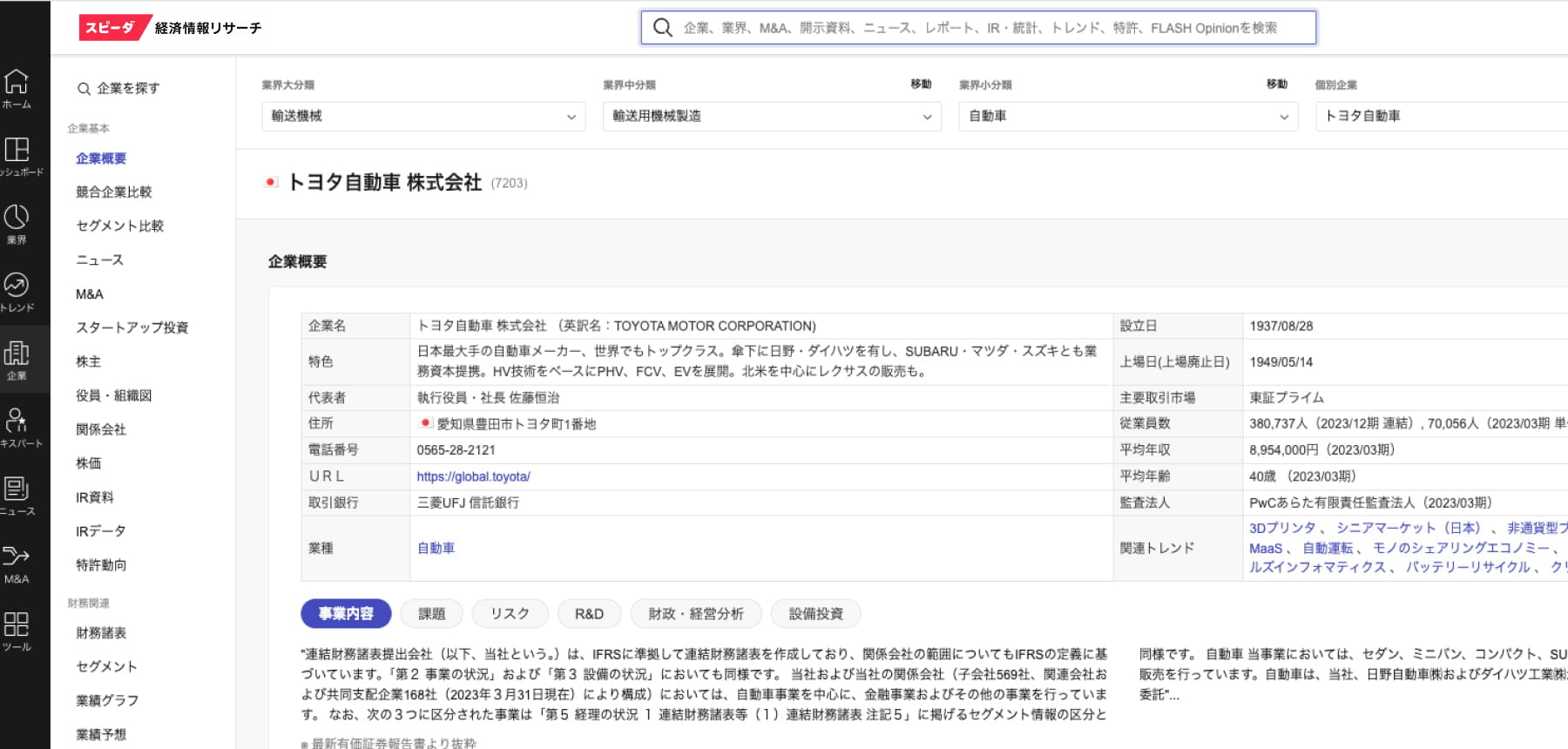Screen dimensions: 1568x749
Task: Click the search magnifier icon in top bar
Action: tap(663, 28)
